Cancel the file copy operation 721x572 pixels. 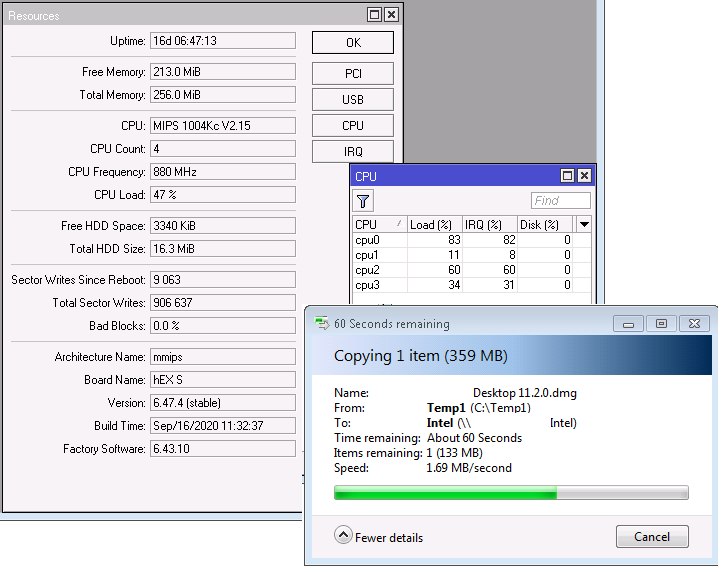[652, 536]
